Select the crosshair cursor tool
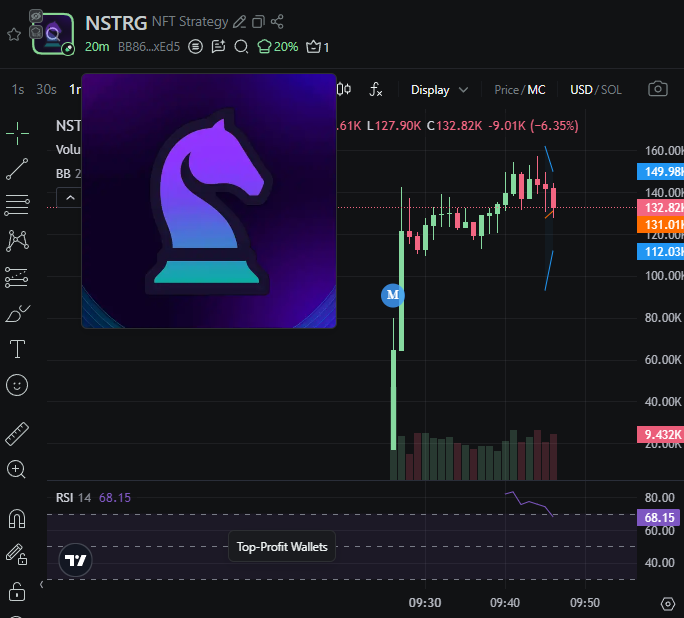 [x=17, y=133]
